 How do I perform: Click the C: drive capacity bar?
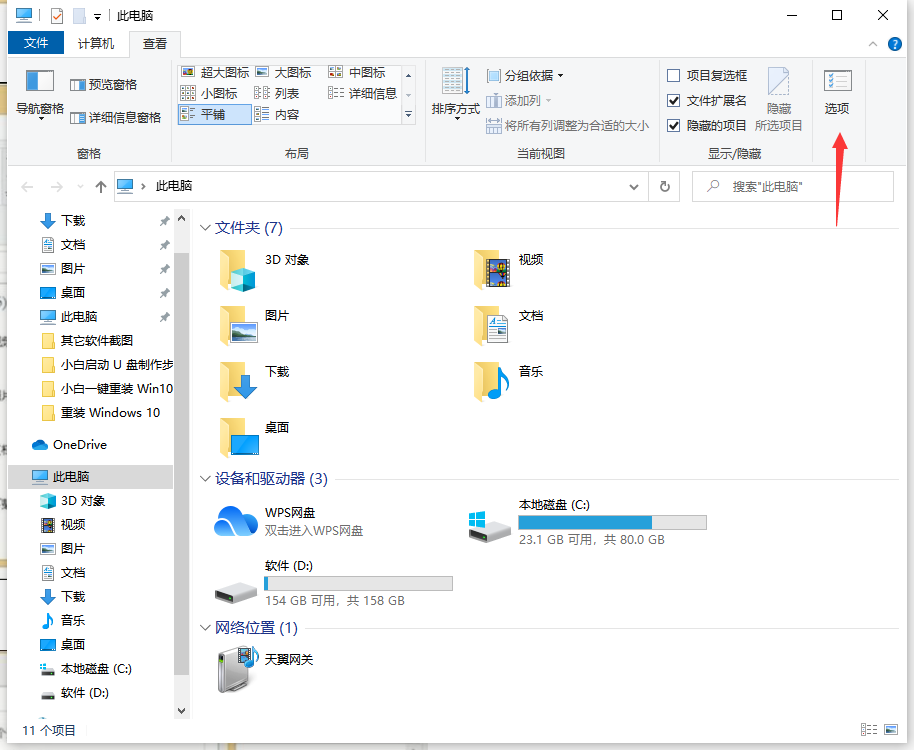click(612, 522)
